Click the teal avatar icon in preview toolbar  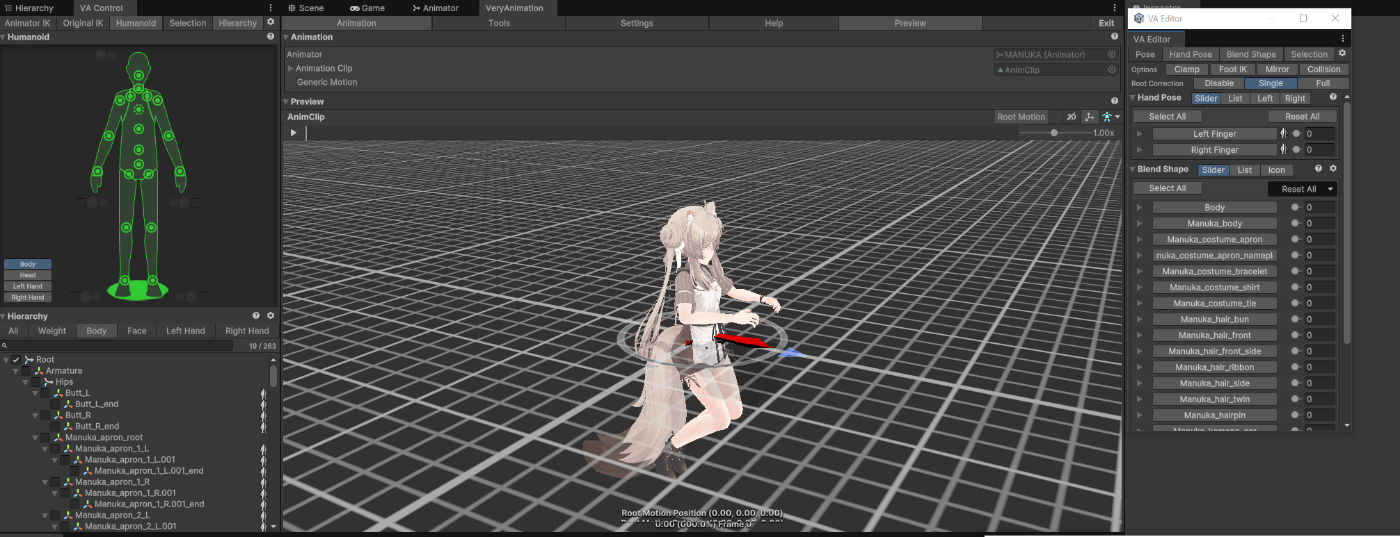tap(1106, 117)
